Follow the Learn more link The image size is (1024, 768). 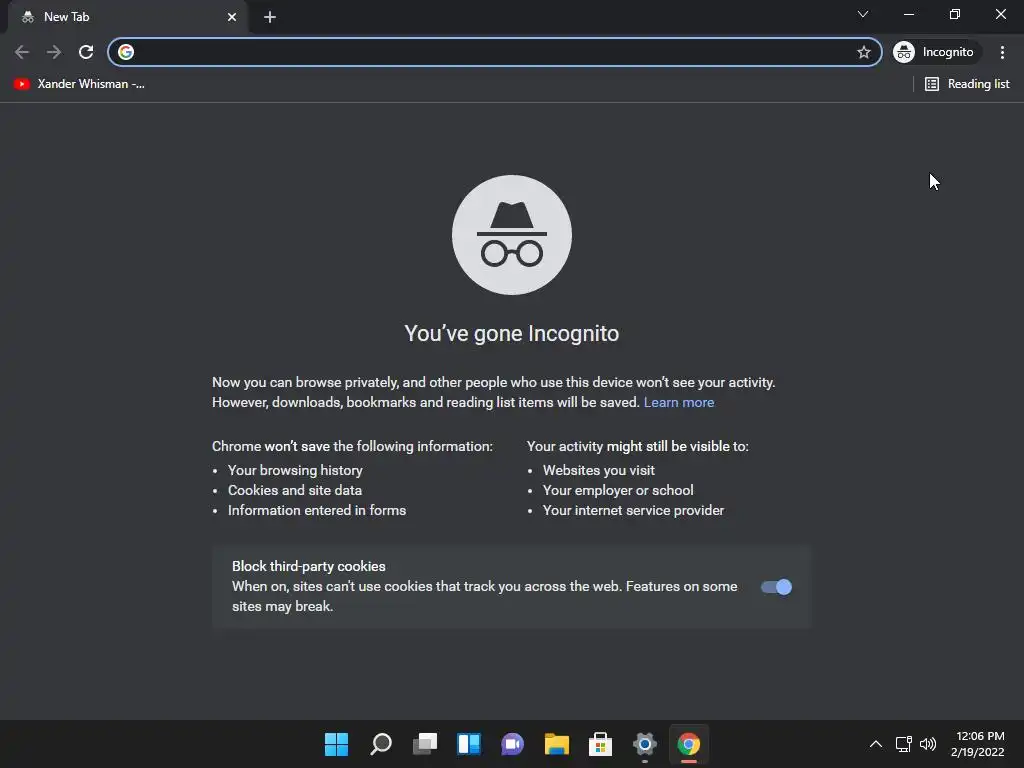(x=679, y=402)
